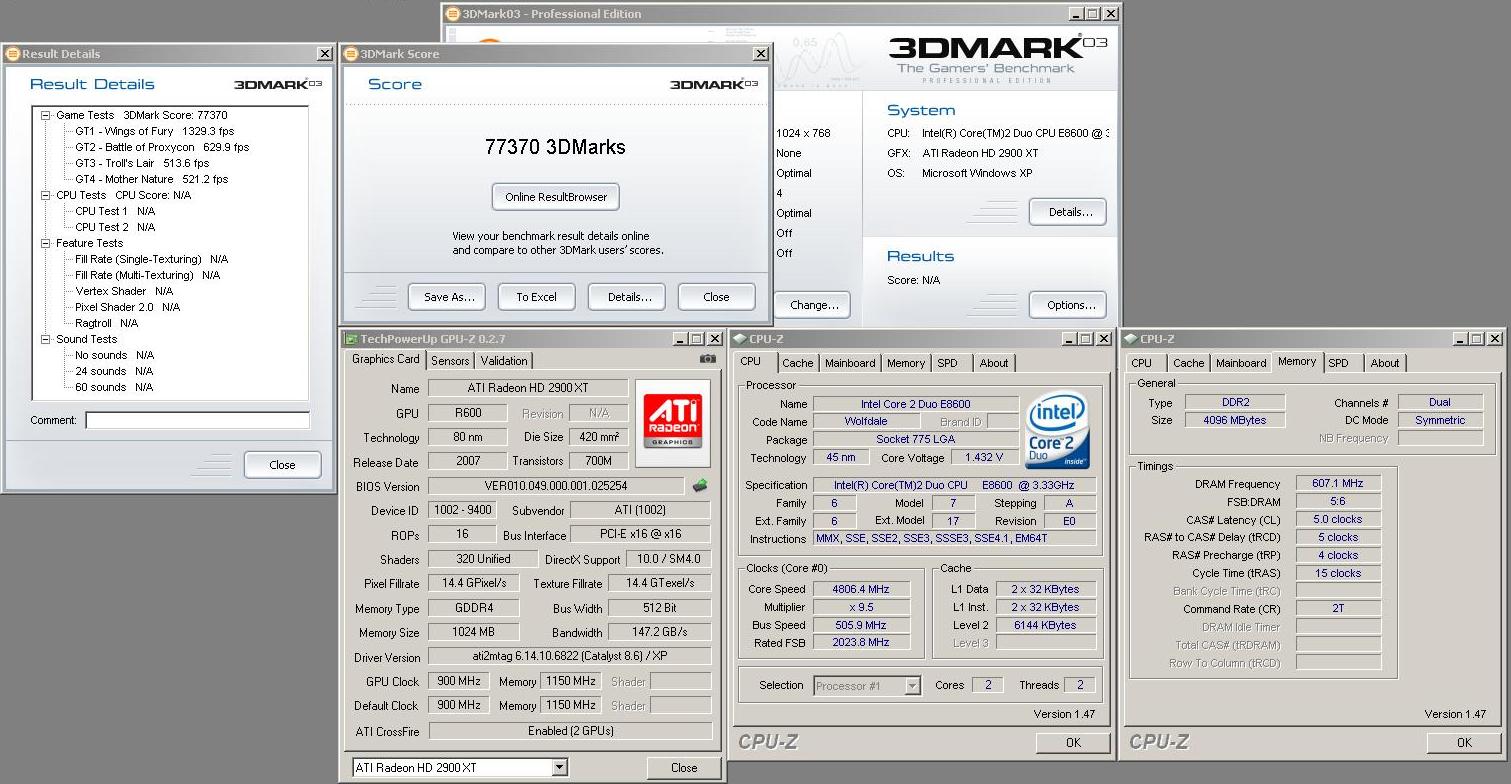Click the Specification field in CPU-Z
The height and width of the screenshot is (784, 1511).
[955, 485]
